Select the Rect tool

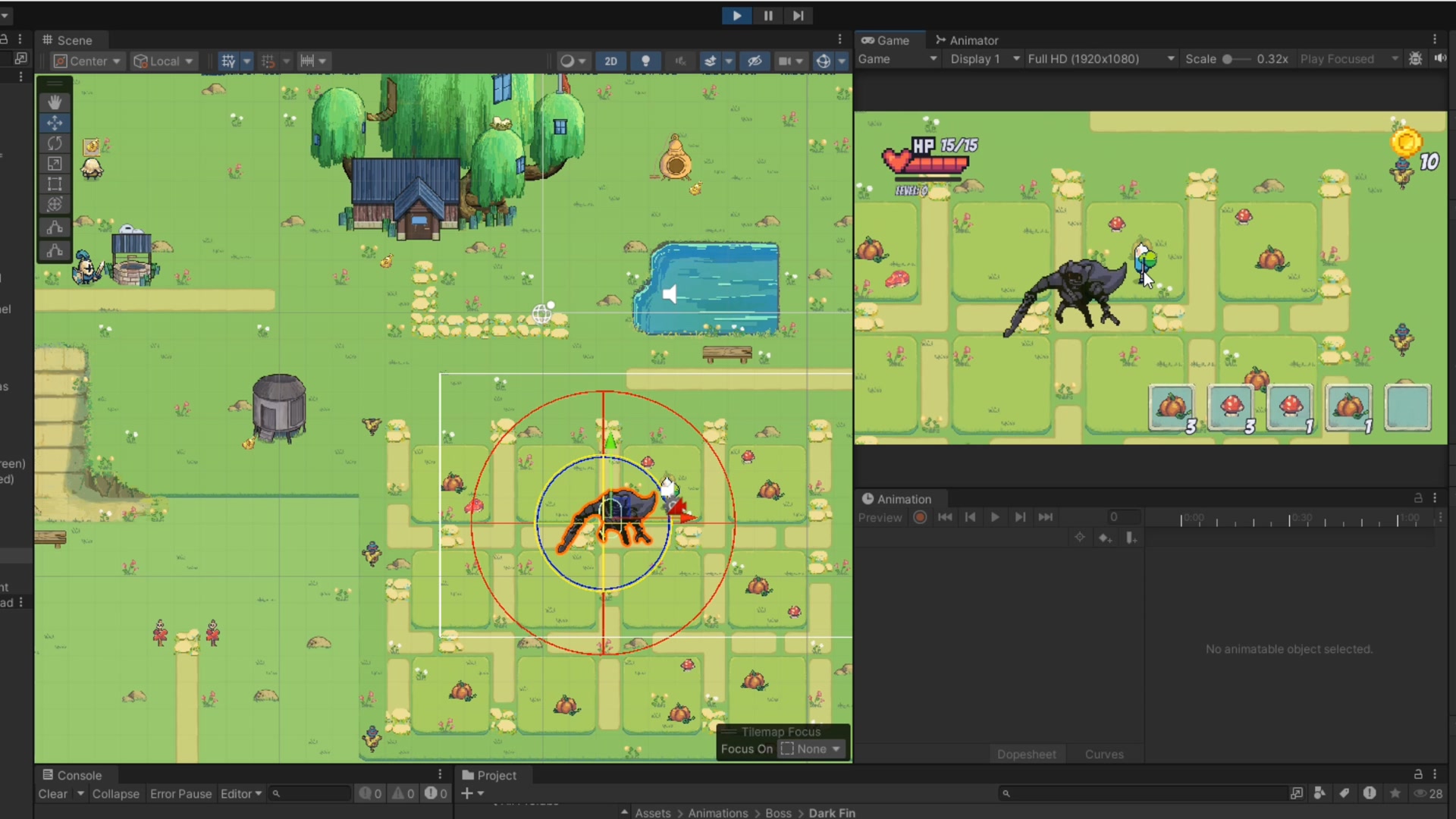click(55, 184)
